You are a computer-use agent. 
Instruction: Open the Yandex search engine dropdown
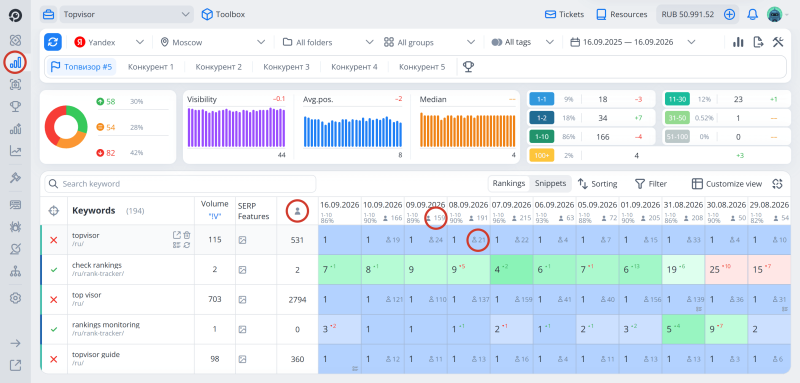click(110, 42)
